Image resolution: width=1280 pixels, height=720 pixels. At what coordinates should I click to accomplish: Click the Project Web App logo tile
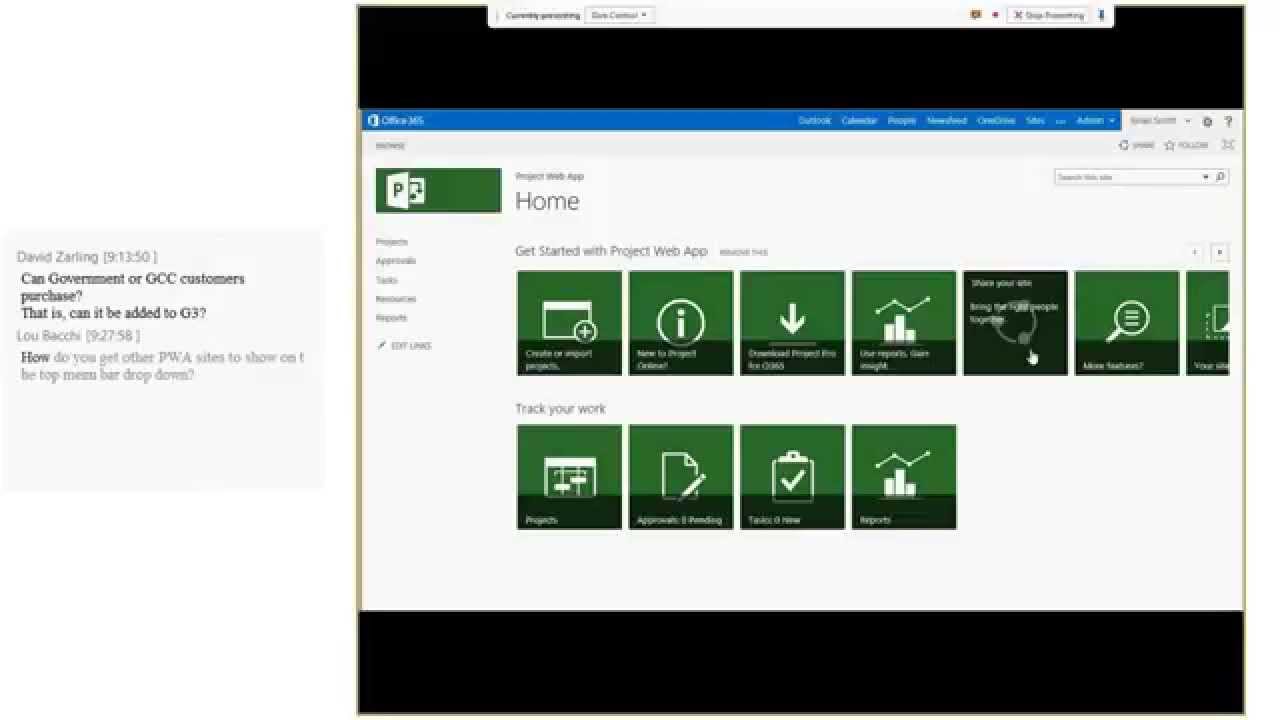click(x=438, y=190)
